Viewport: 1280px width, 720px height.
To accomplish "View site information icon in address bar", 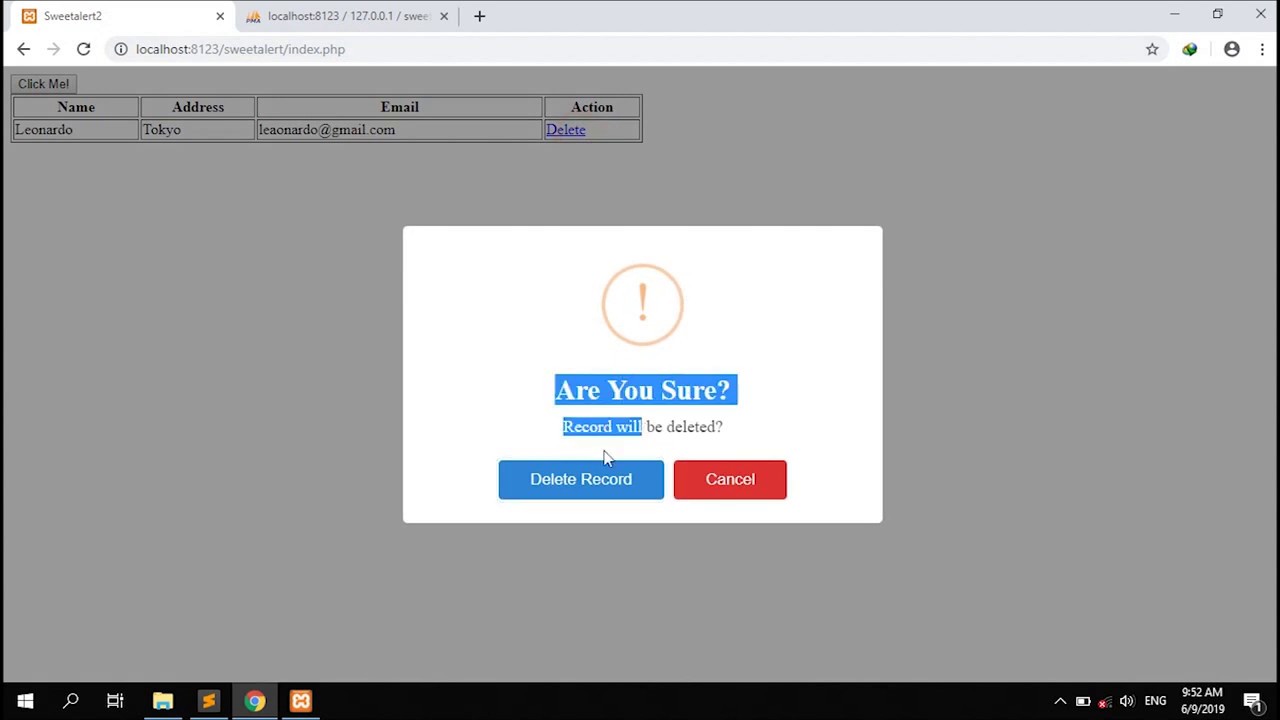I will (x=121, y=49).
